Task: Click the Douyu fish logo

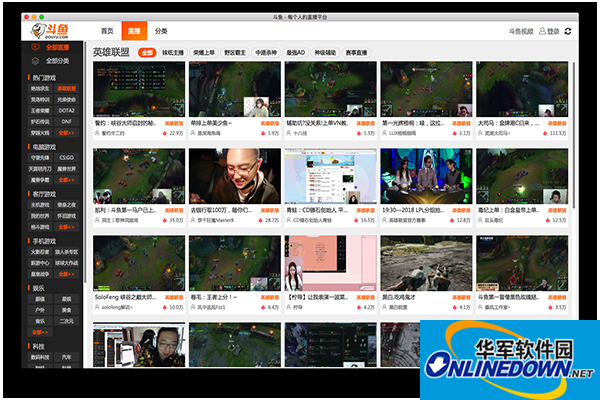Action: click(50, 31)
